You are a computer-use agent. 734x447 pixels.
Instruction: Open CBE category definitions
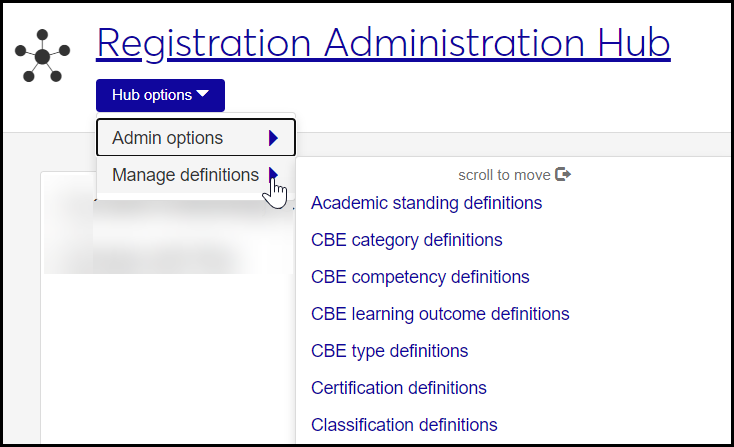coord(406,240)
